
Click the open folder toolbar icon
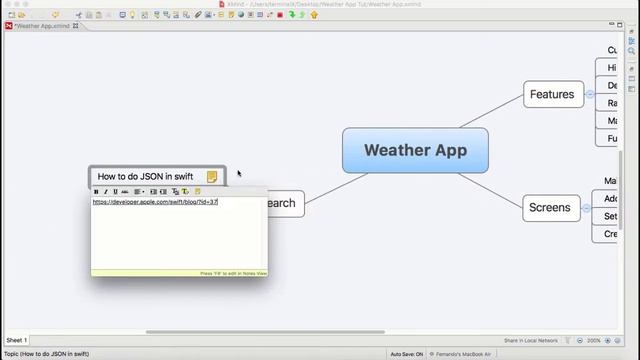[x=22, y=15]
